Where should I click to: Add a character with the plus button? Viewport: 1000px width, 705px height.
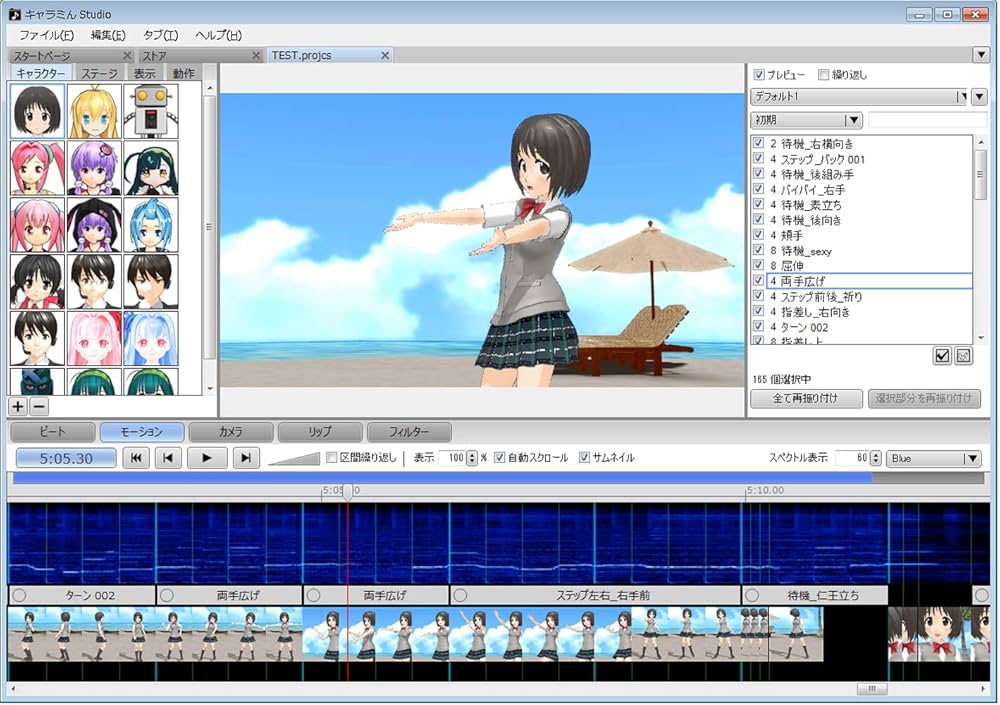[x=18, y=406]
